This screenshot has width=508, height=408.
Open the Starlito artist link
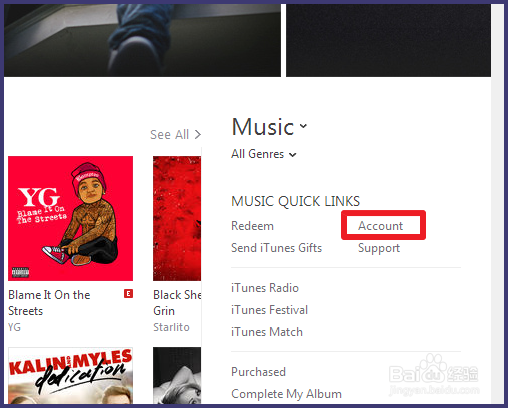pyautogui.click(x=171, y=327)
